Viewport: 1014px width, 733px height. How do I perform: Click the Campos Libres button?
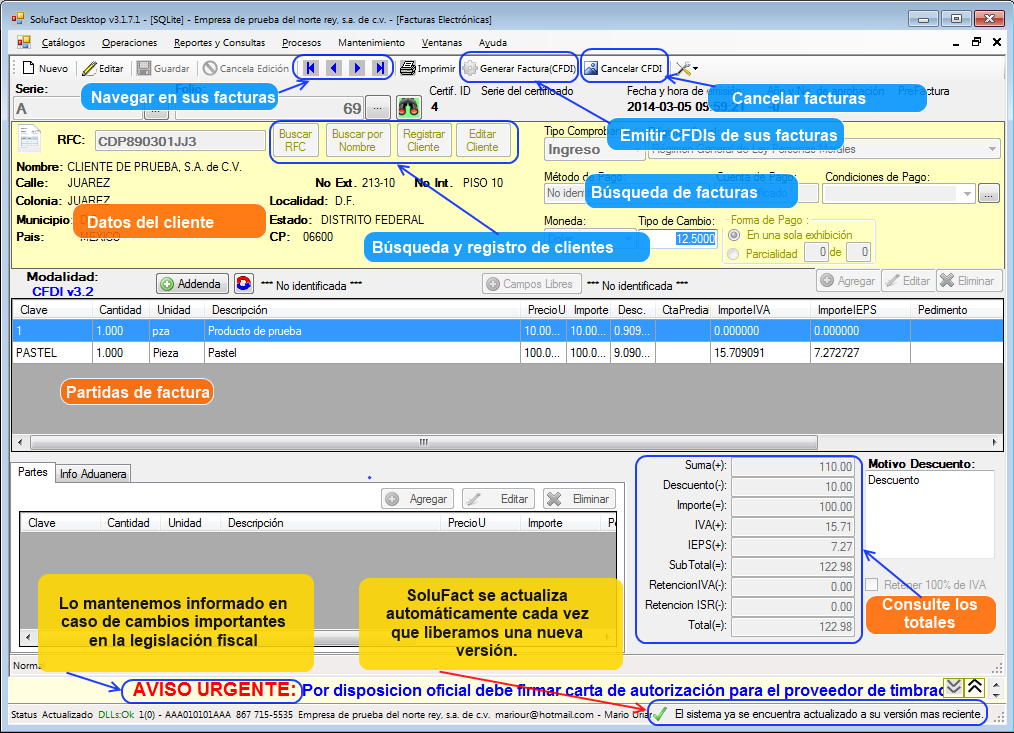click(532, 284)
